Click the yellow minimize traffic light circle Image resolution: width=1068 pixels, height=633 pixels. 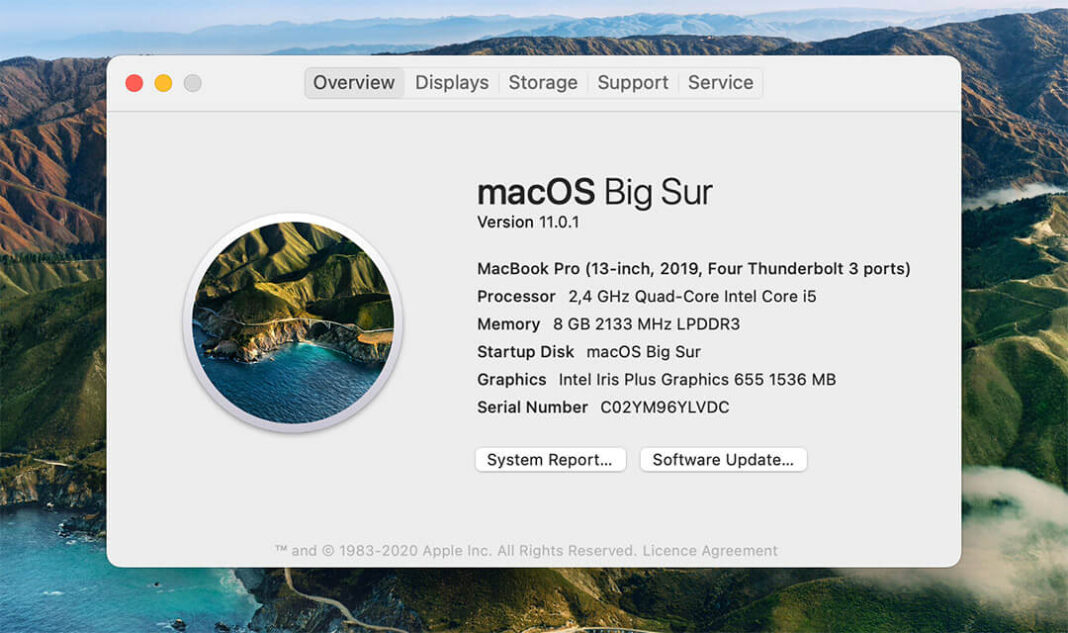163,83
